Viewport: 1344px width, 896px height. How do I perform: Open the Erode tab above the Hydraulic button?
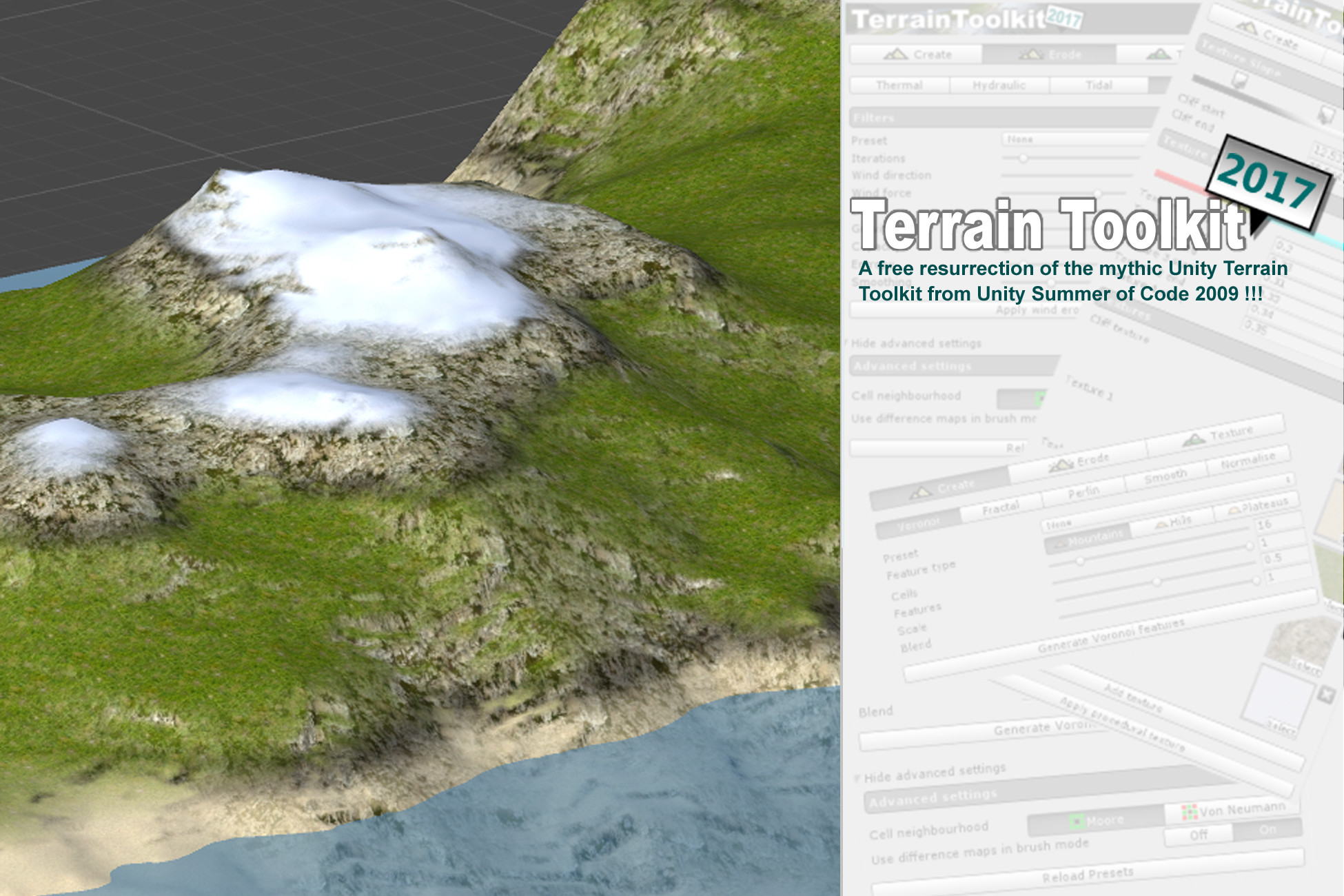1049,54
